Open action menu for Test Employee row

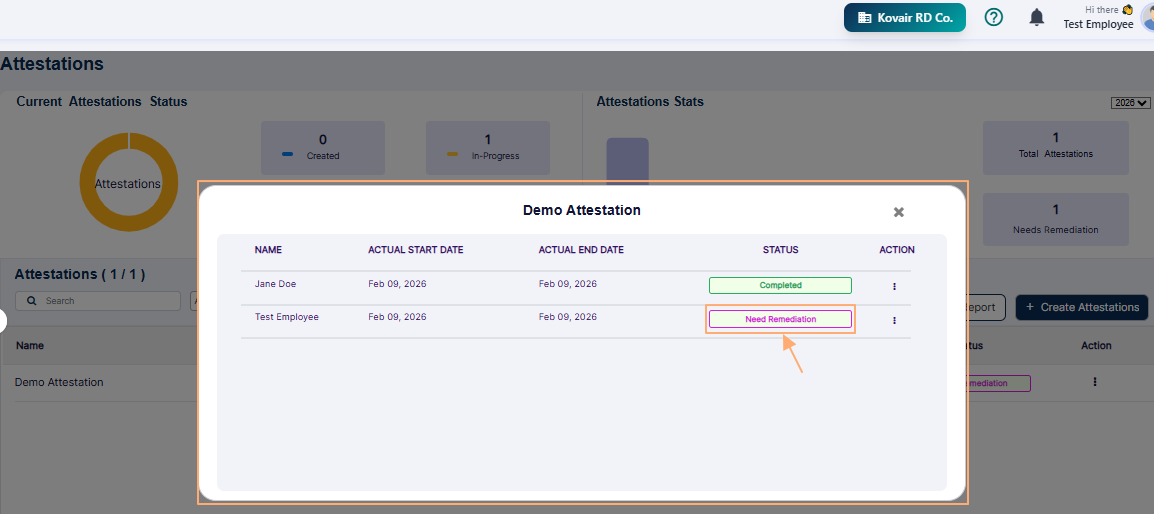[894, 320]
